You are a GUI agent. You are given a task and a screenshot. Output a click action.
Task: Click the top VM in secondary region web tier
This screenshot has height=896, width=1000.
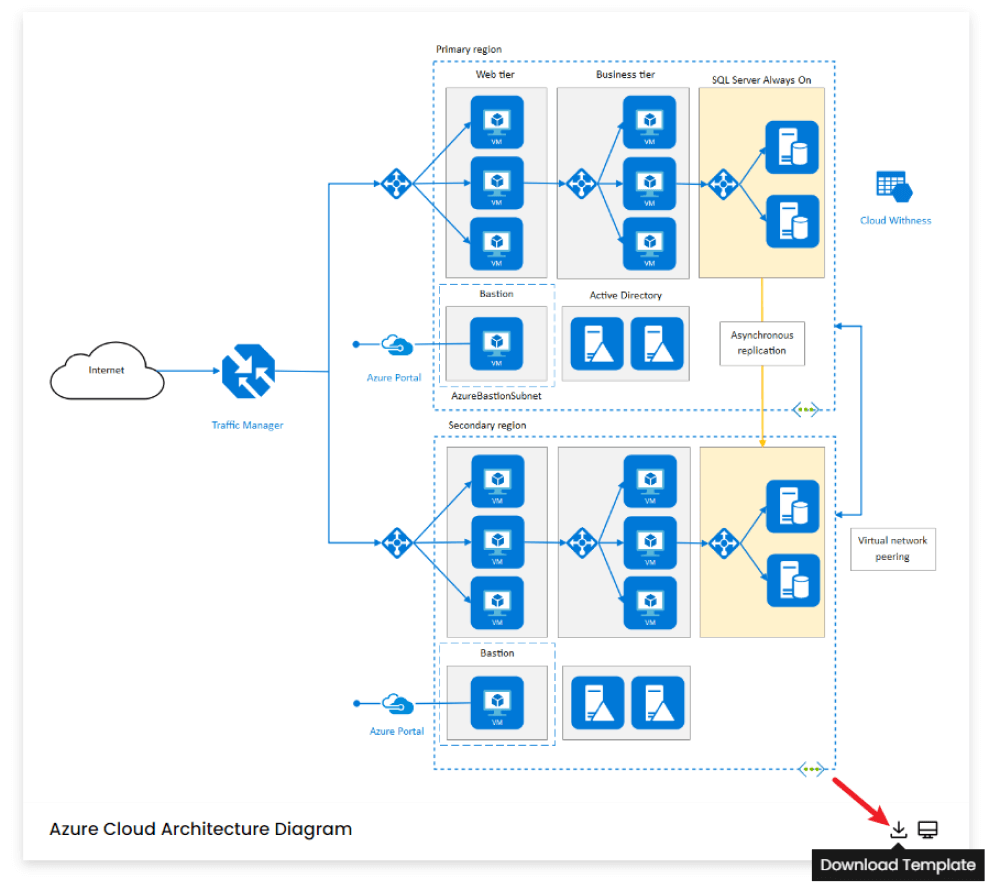pyautogui.click(x=497, y=481)
